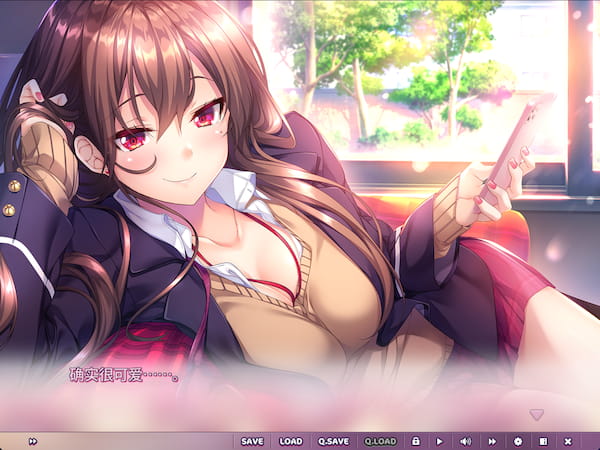Screen dimensions: 600x450
Task: Click the dialogue text "确实很可爱"
Action: (106, 375)
